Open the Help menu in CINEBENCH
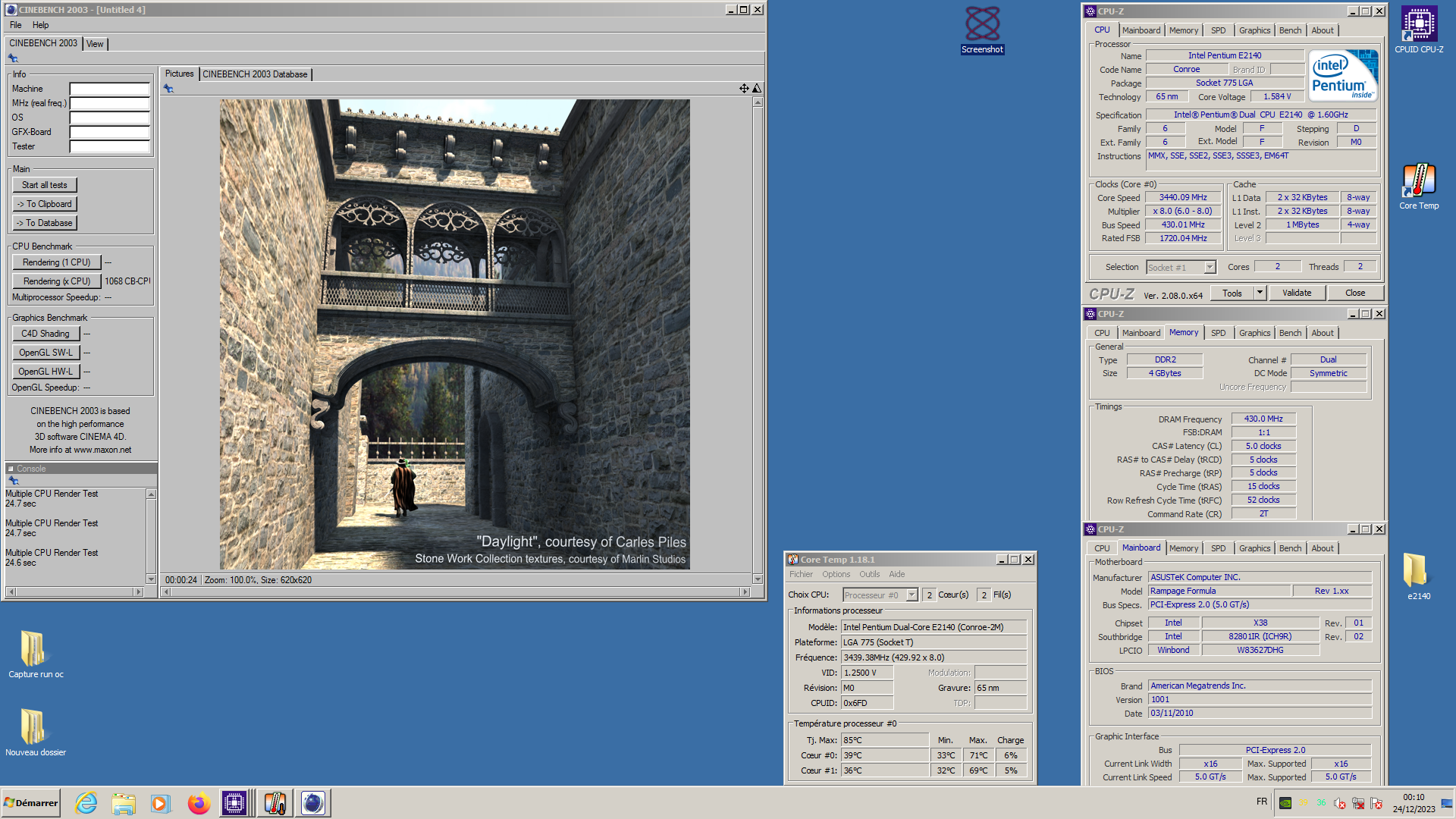 click(40, 25)
